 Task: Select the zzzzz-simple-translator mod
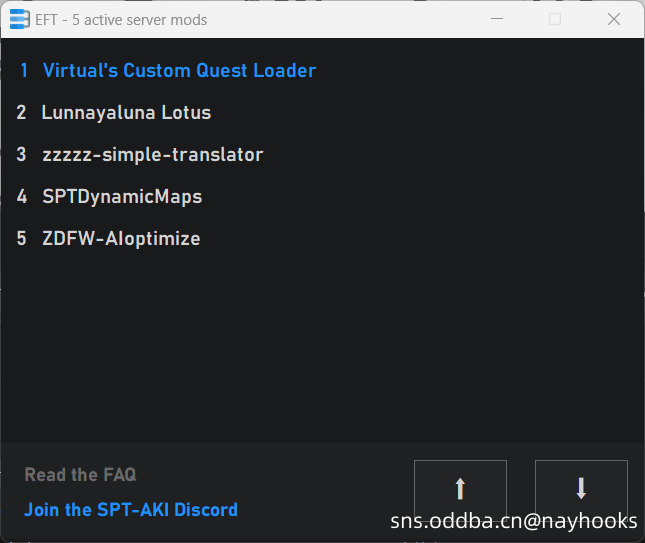pos(153,155)
